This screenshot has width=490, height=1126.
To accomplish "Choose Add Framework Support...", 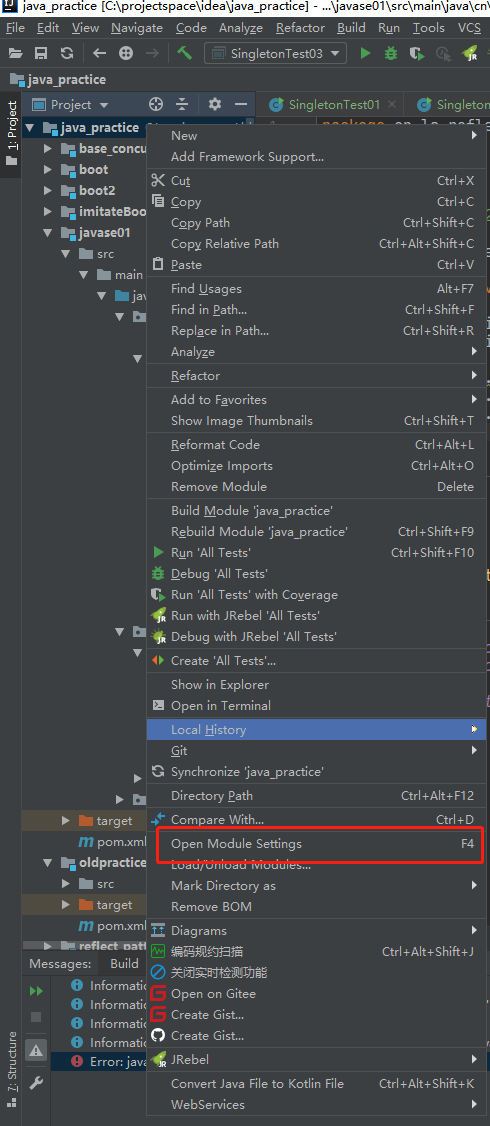I will tap(314, 157).
